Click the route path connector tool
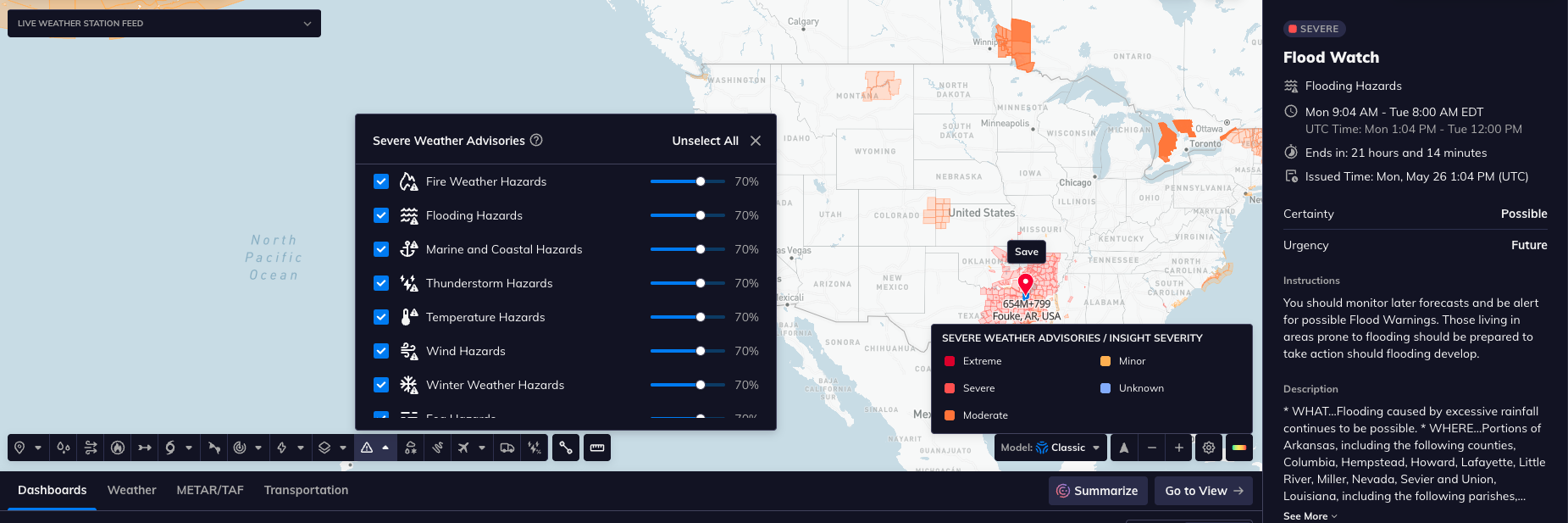This screenshot has height=523, width=1568. pyautogui.click(x=566, y=448)
